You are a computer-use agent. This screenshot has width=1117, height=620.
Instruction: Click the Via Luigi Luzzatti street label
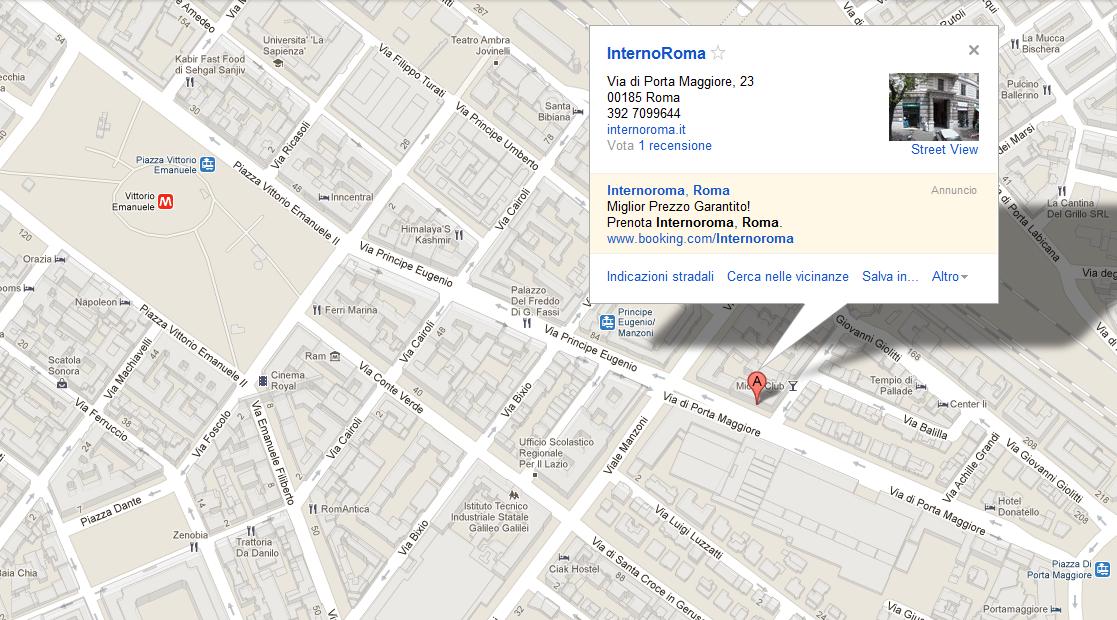[x=688, y=532]
